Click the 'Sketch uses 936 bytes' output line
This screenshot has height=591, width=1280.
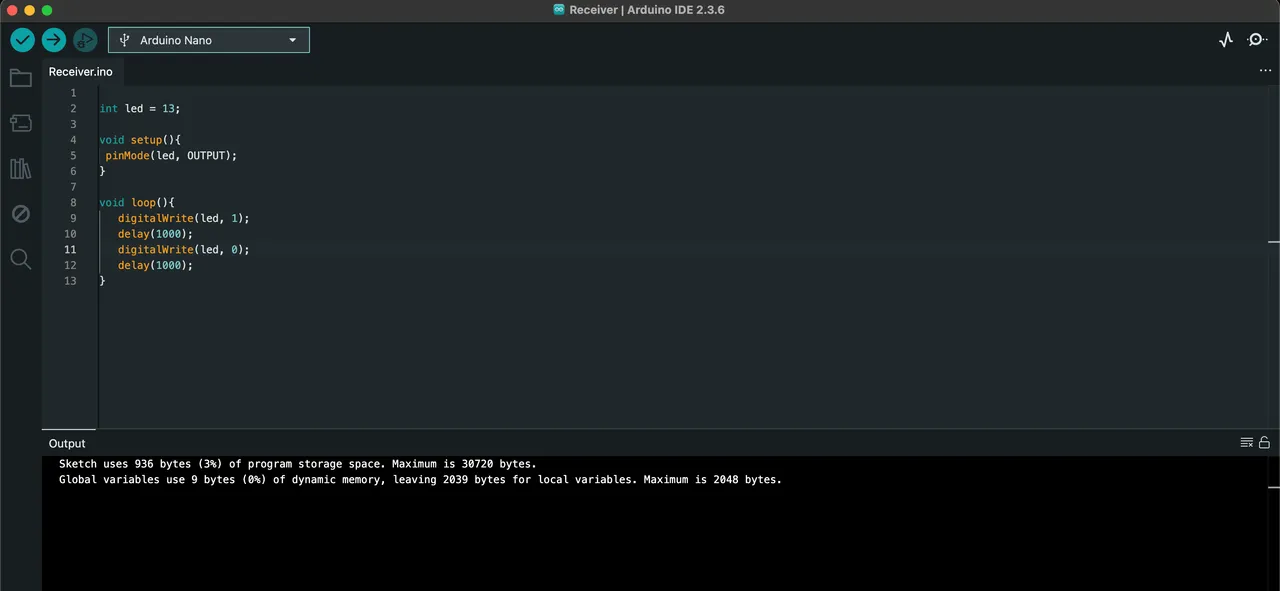[x=298, y=464]
